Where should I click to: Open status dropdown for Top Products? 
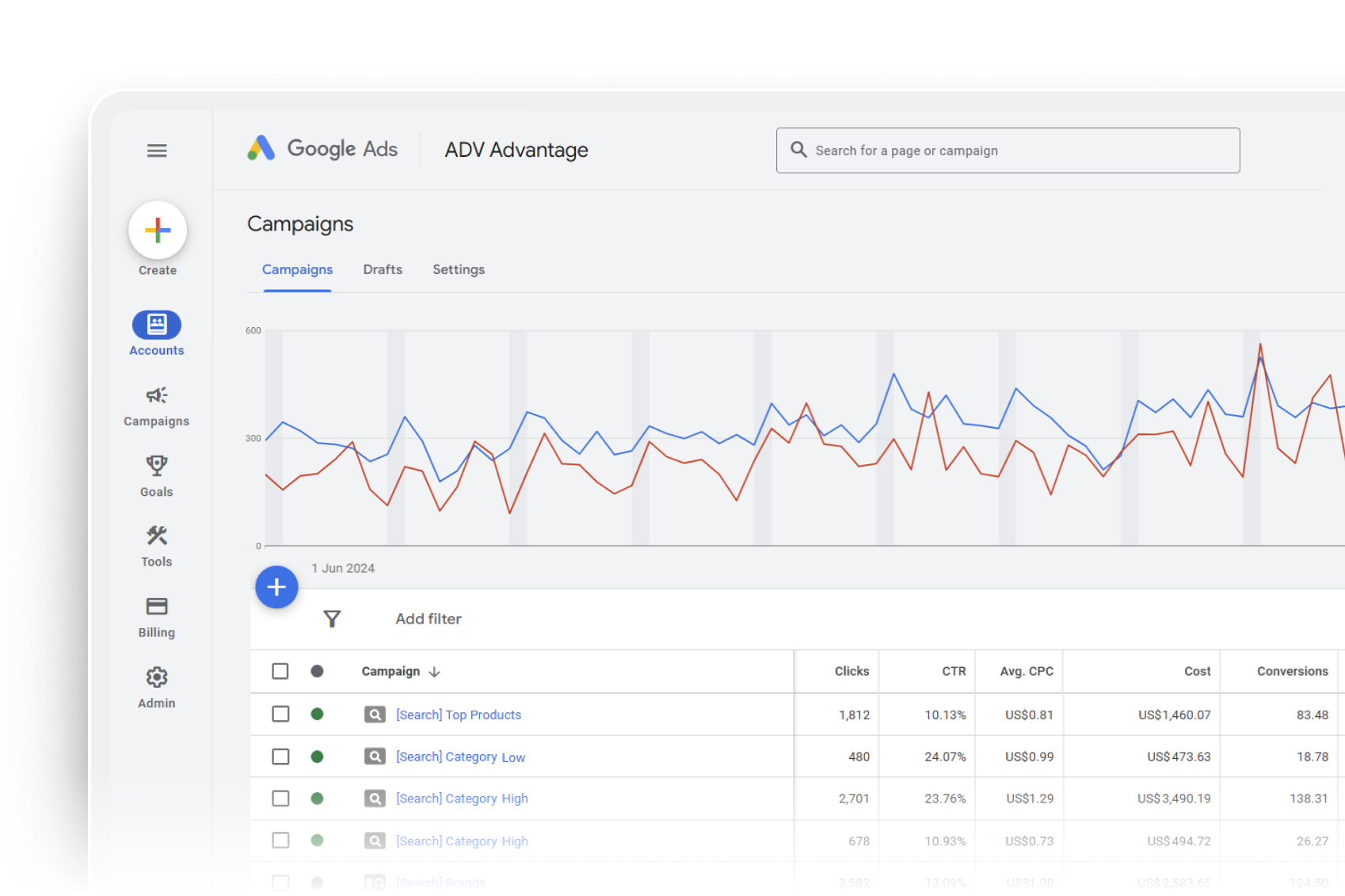point(317,714)
